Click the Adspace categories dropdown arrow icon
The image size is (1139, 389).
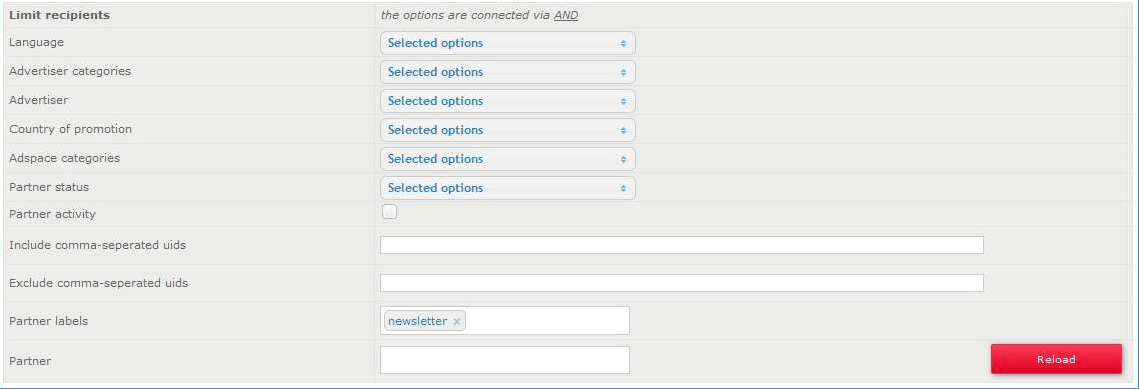coord(623,160)
